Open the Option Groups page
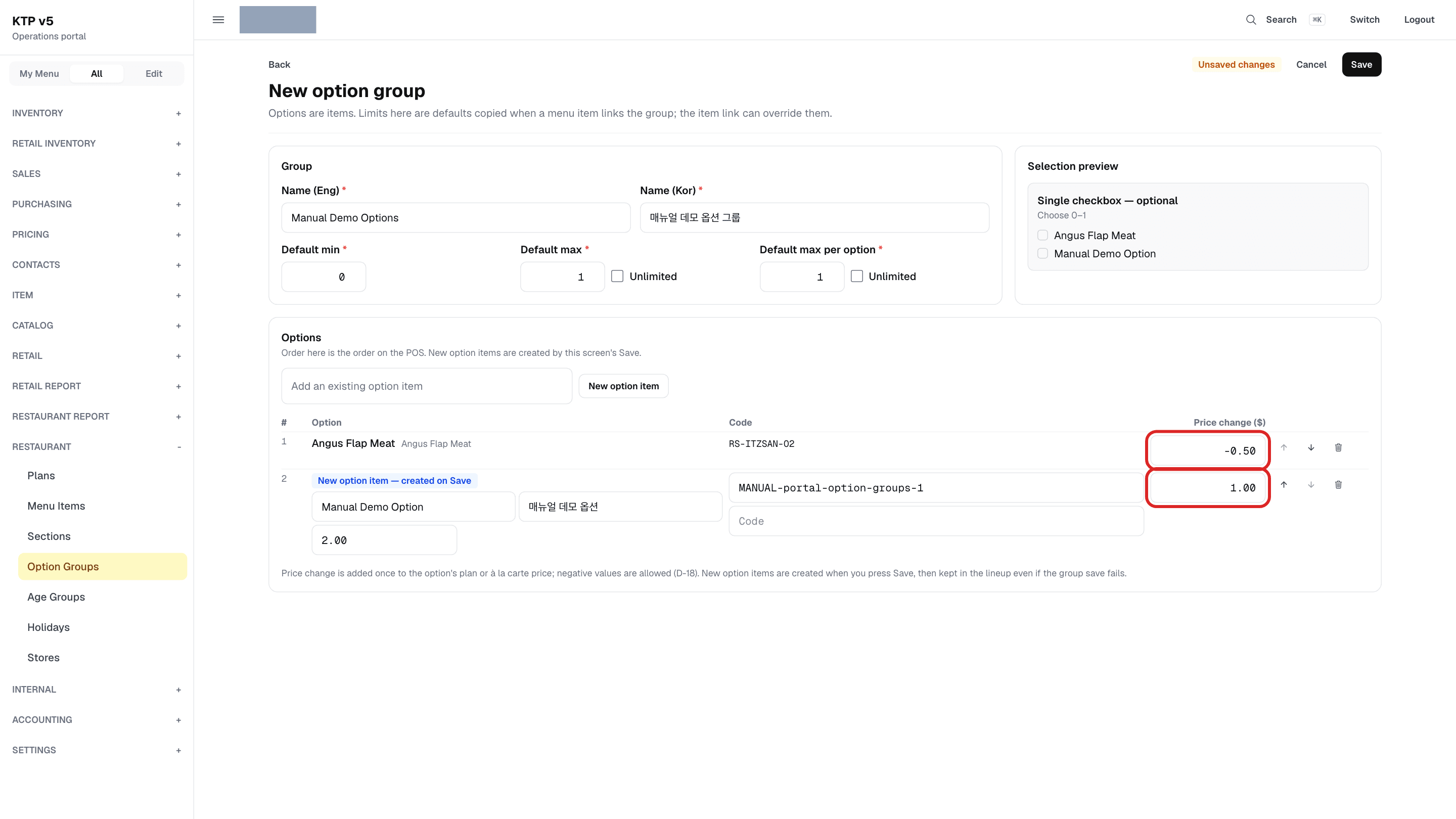Screen dimensions: 1456x819 (x=102, y=566)
